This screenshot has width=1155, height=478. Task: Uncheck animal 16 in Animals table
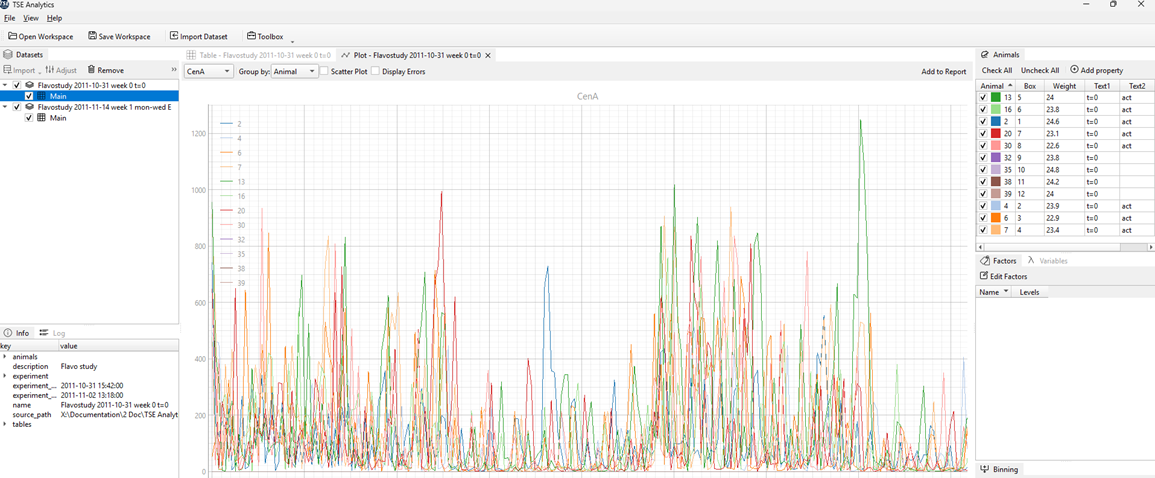click(x=983, y=109)
